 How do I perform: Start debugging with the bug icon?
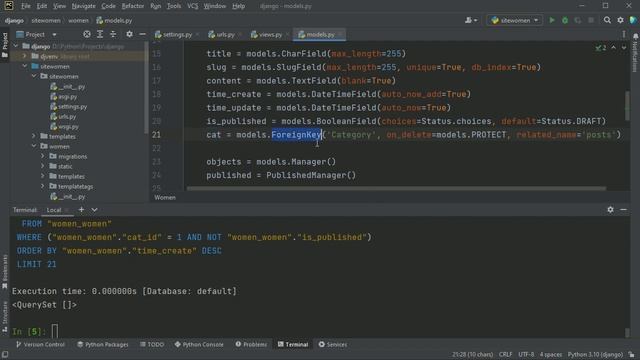point(565,20)
